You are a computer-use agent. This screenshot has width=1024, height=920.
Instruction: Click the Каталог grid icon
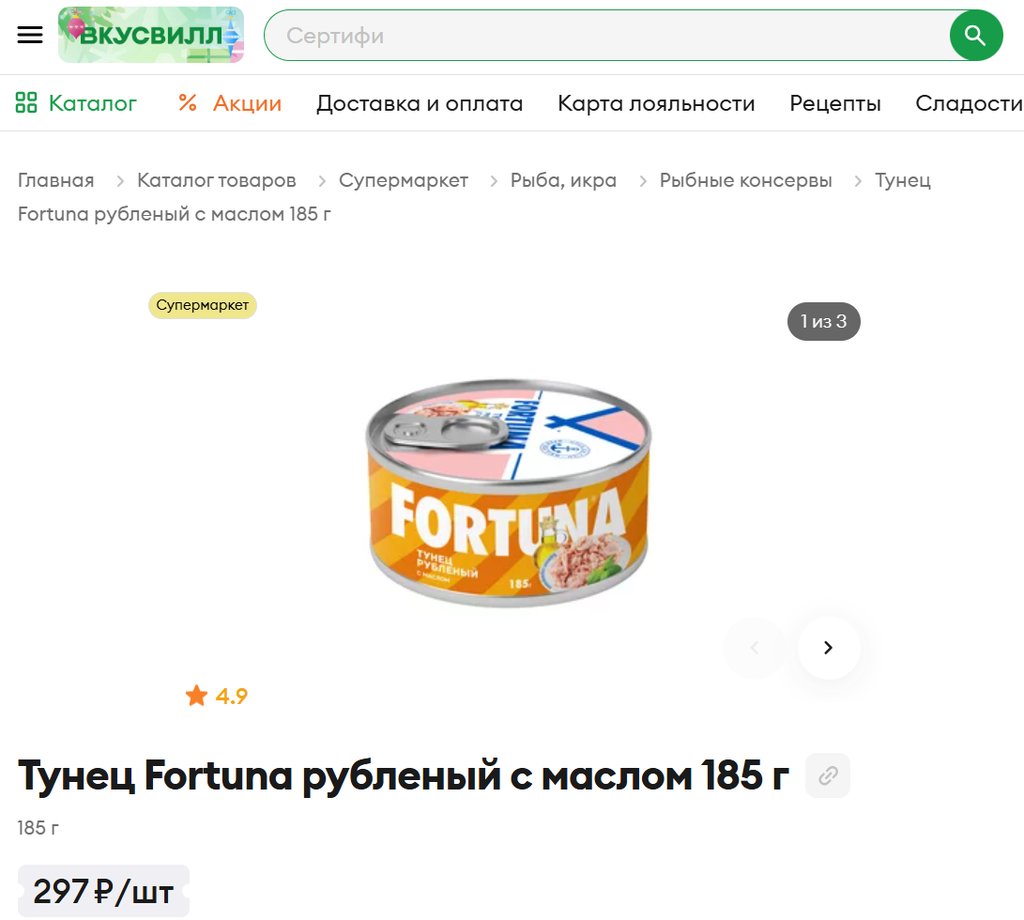point(26,103)
